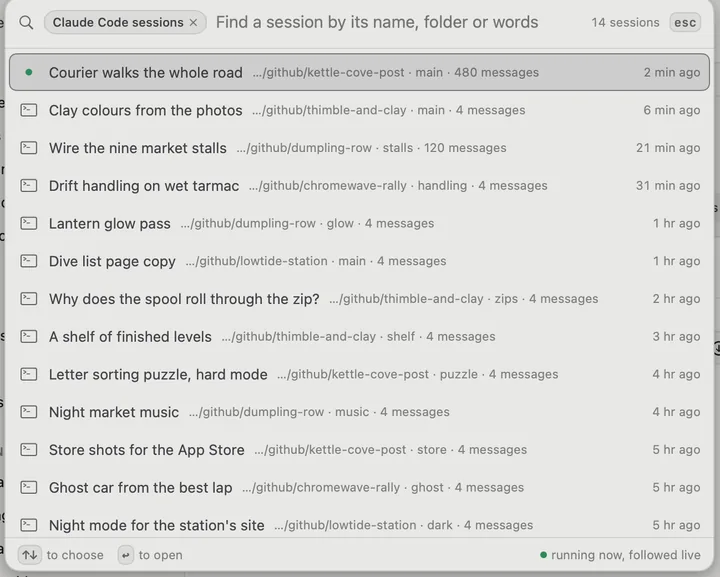Remove the Claude Code sessions filter chip
Screen dimensions: 720x577
pyautogui.click(x=193, y=22)
